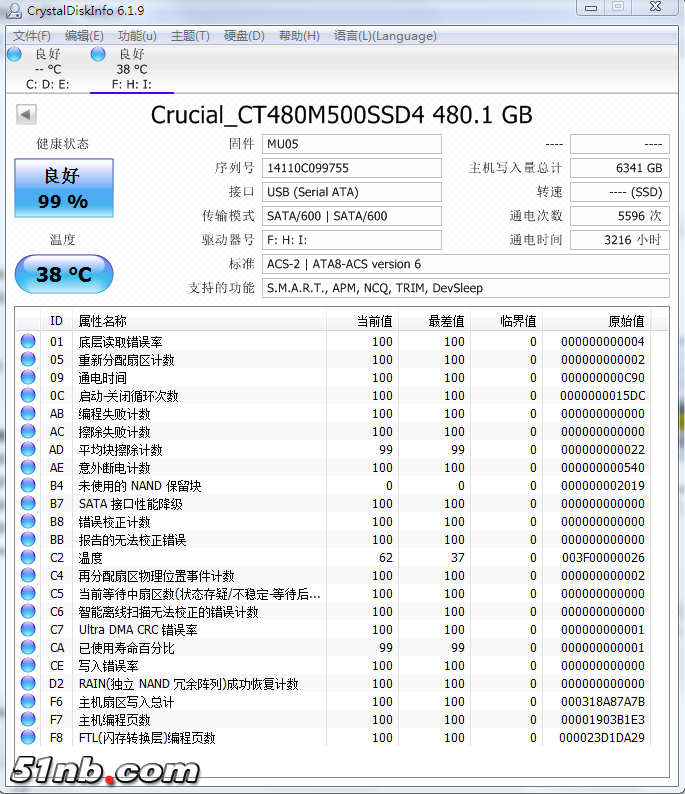The image size is (685, 794).
Task: Open the 语言(L)(Language) menu
Action: [385, 36]
